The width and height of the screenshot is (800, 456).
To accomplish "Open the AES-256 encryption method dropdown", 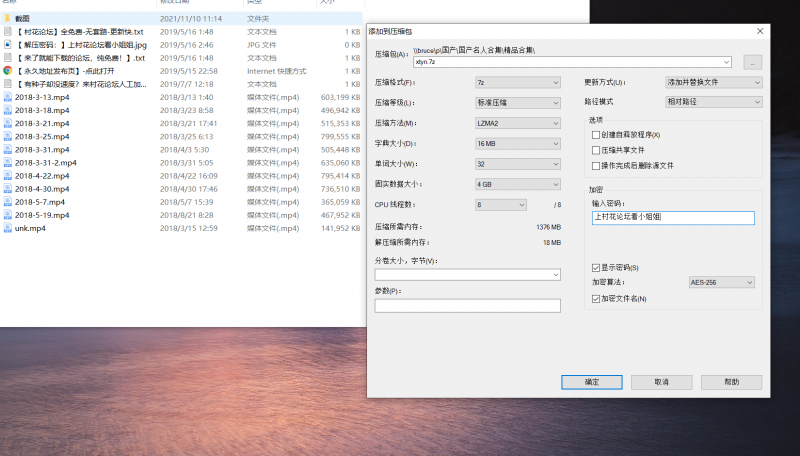I will point(720,283).
